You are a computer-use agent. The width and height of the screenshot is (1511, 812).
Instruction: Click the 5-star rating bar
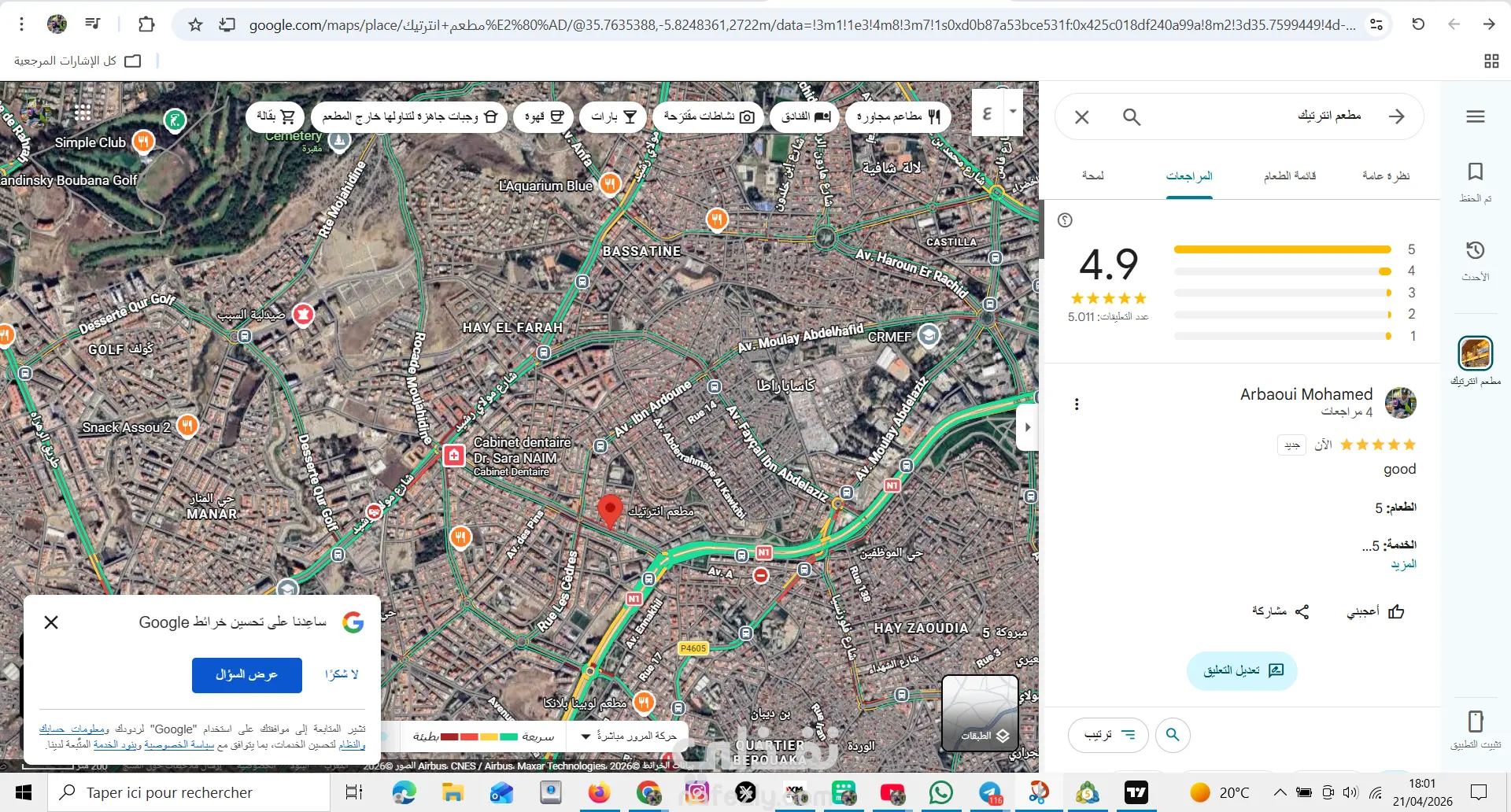1283,249
